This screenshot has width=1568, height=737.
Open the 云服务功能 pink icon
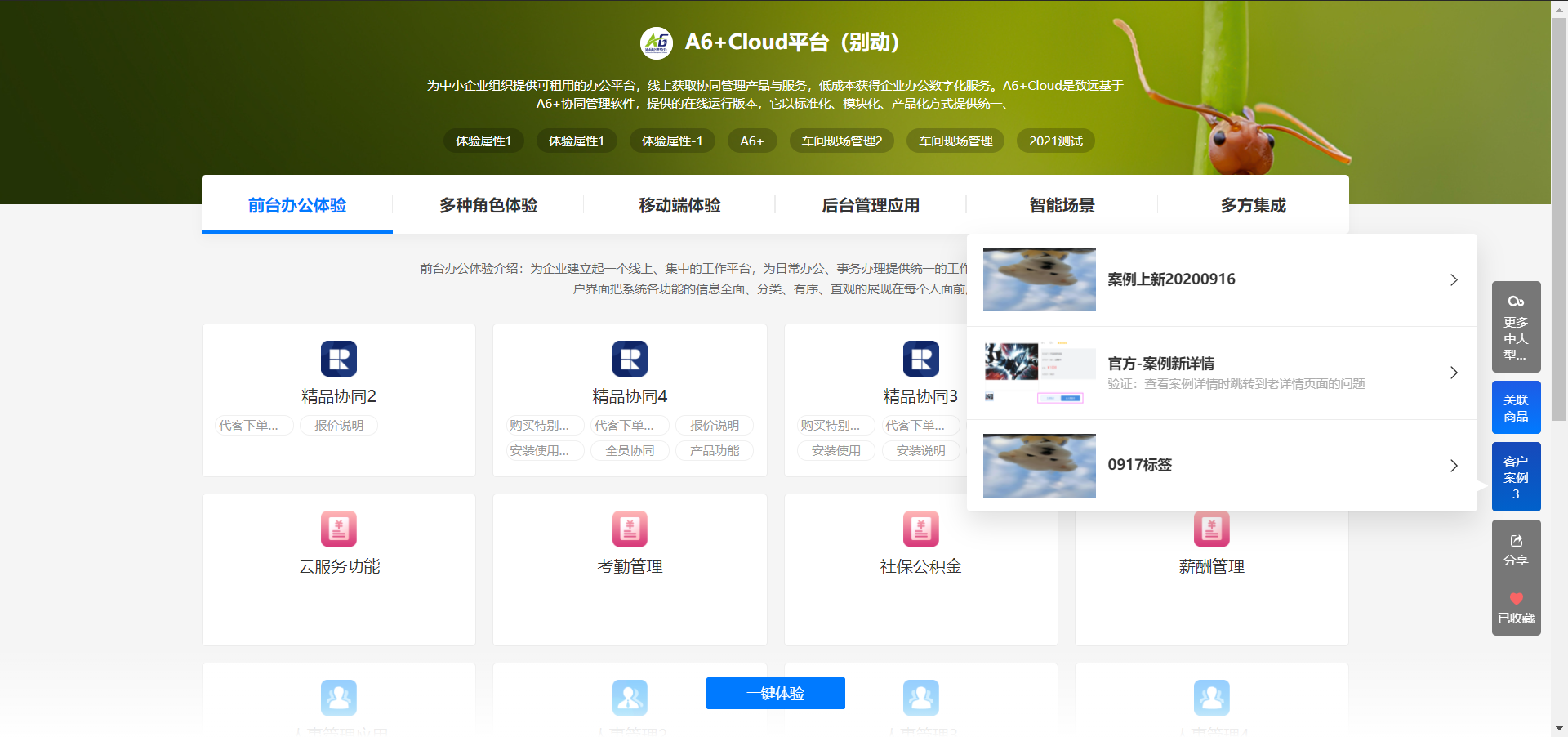(x=339, y=529)
